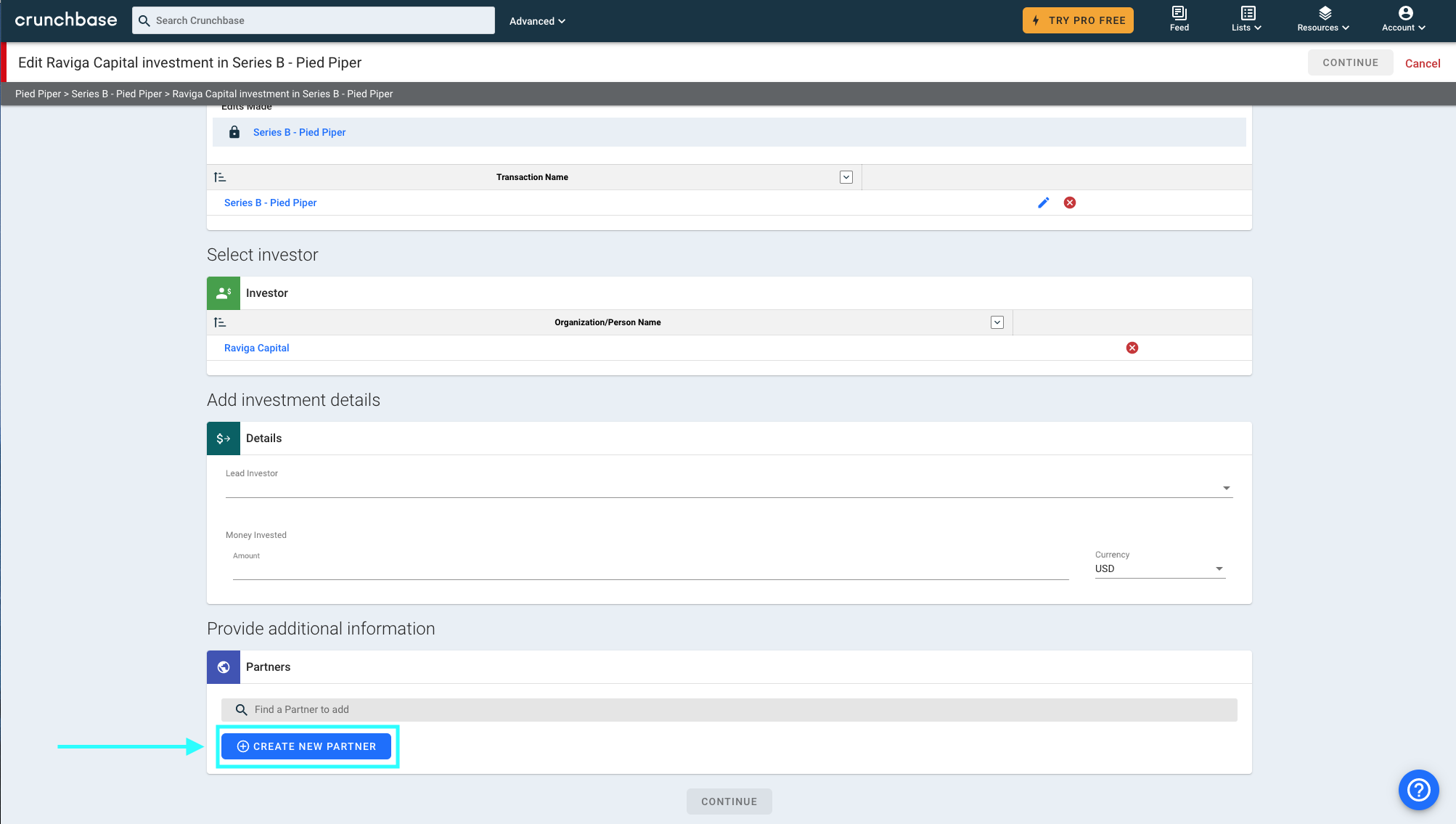Open locked Series B - Pied Piper link
Screen dimensions: 1456x824
point(299,132)
